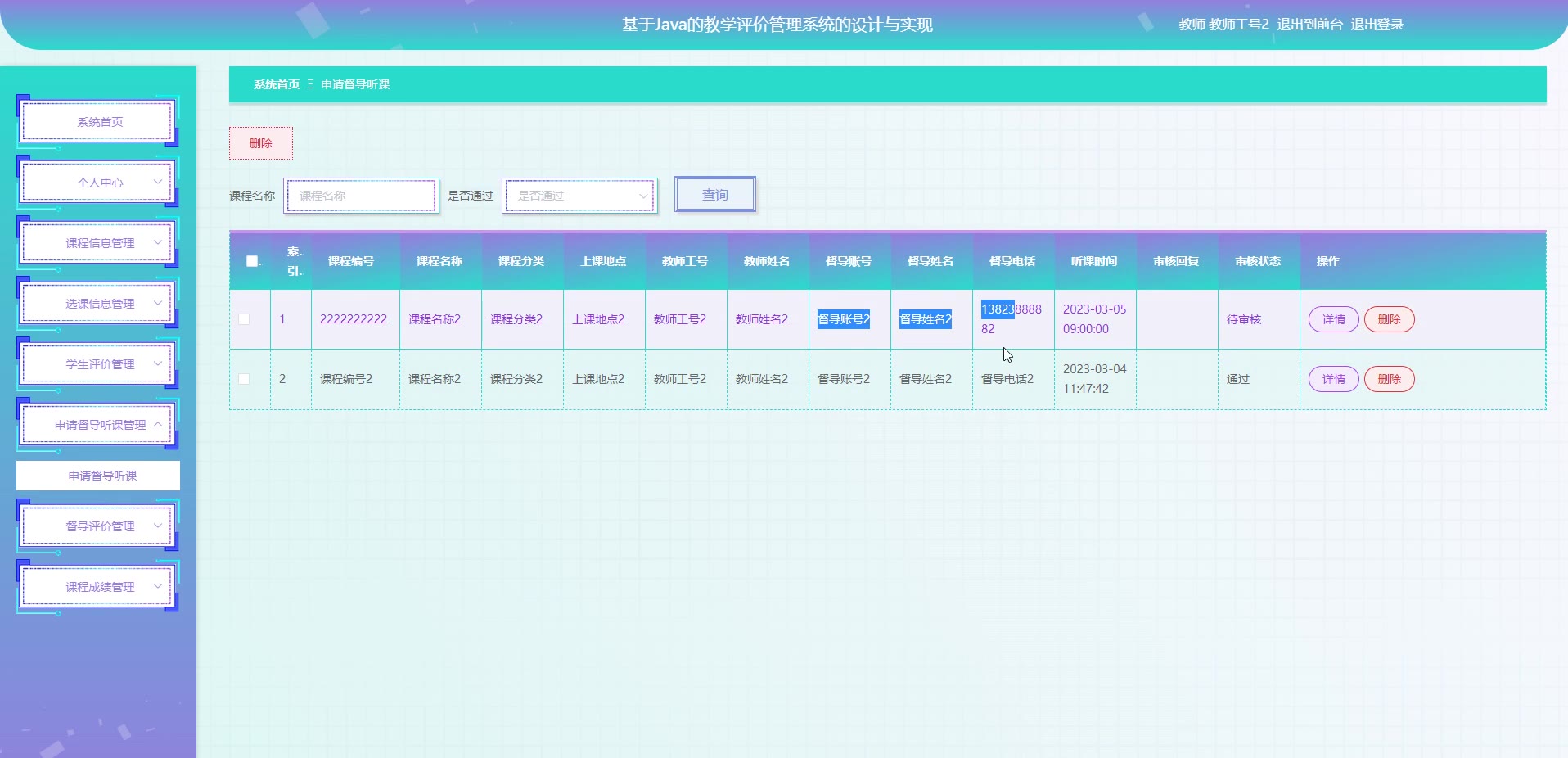Expand the 学生评价管理 menu chevron
The image size is (1568, 758).
tap(158, 363)
